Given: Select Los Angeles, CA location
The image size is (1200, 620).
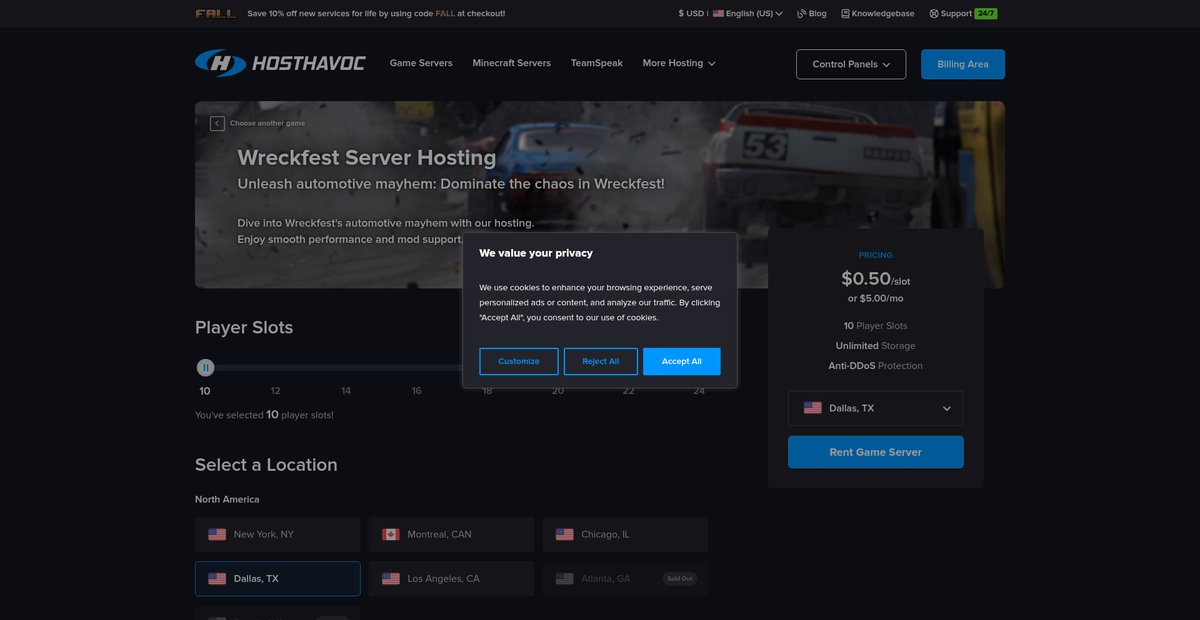Looking at the screenshot, I should [x=452, y=578].
